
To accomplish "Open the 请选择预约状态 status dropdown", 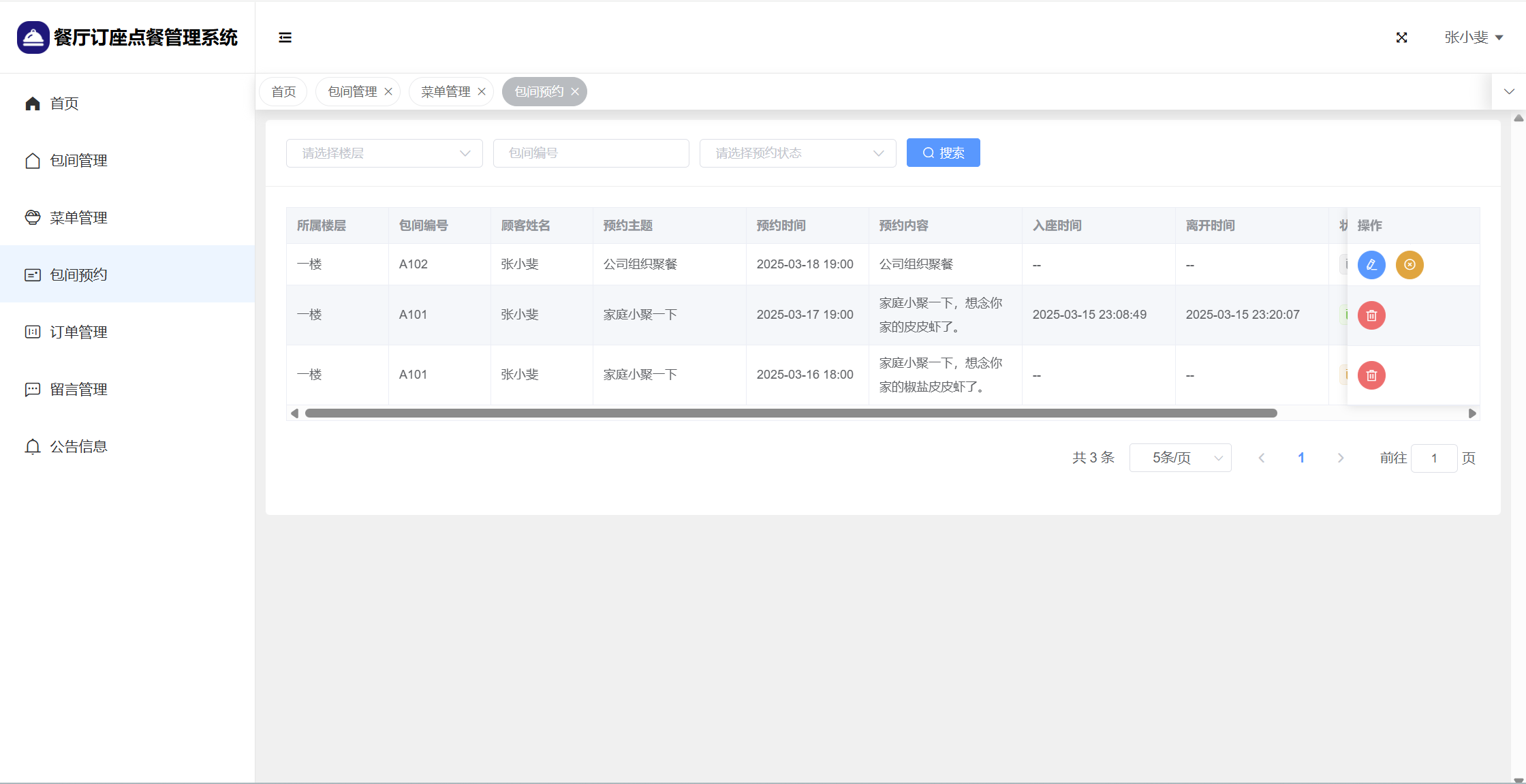I will pos(797,153).
